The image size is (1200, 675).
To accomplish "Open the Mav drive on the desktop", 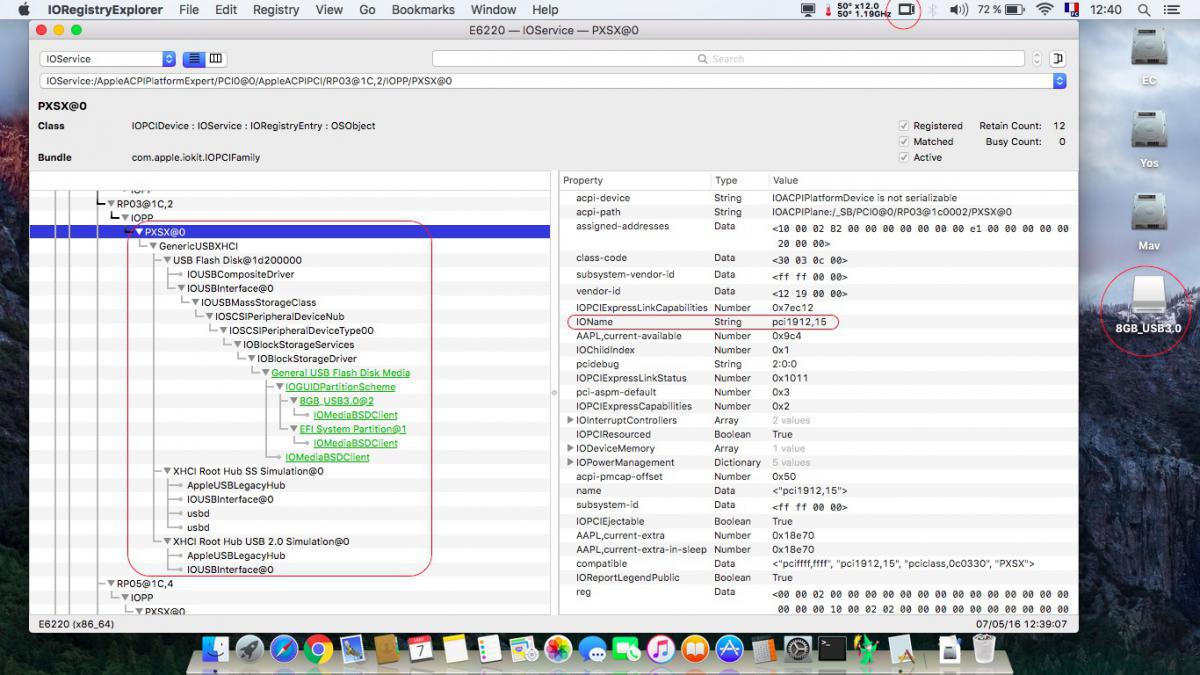I will point(1149,221).
